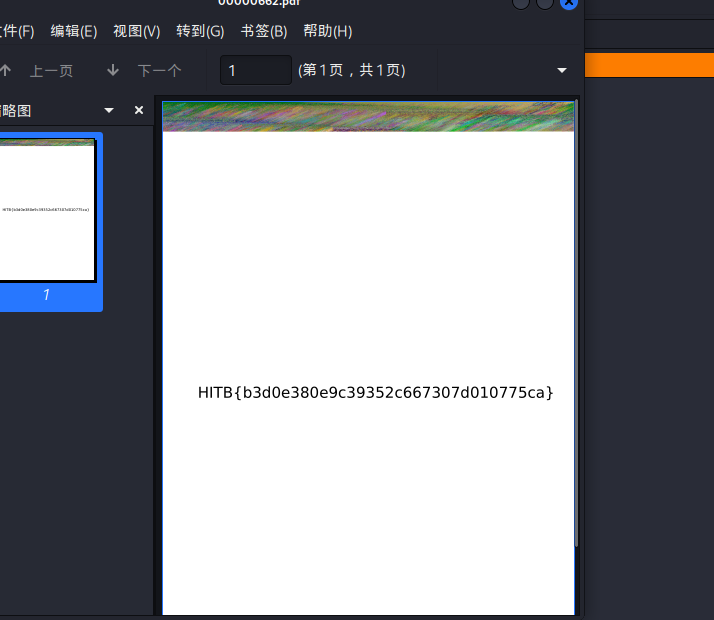Expand the toolbar overflow arrow

561,70
